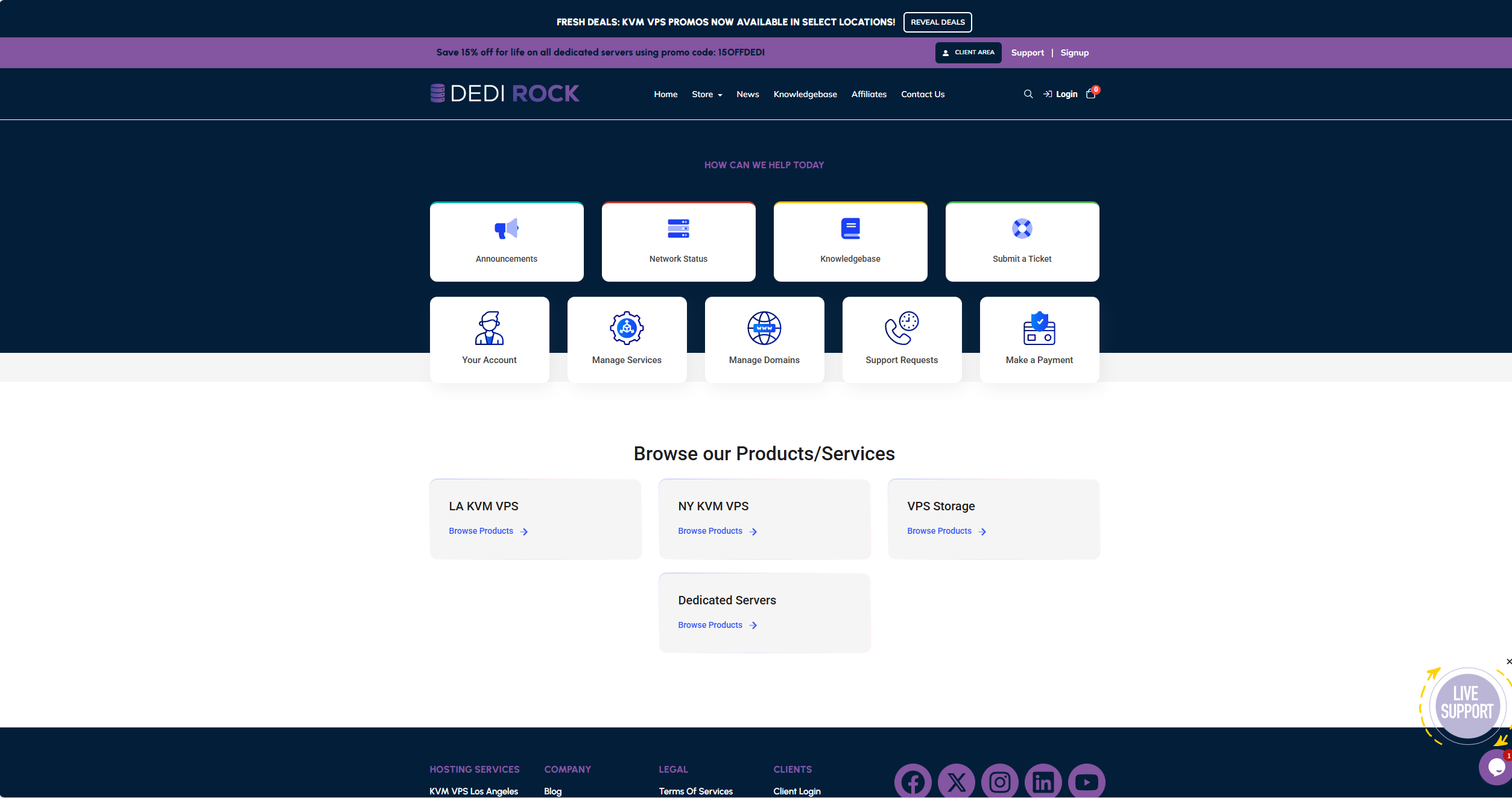Click the Make a Payment icon
The image size is (1512, 798).
pyautogui.click(x=1039, y=328)
